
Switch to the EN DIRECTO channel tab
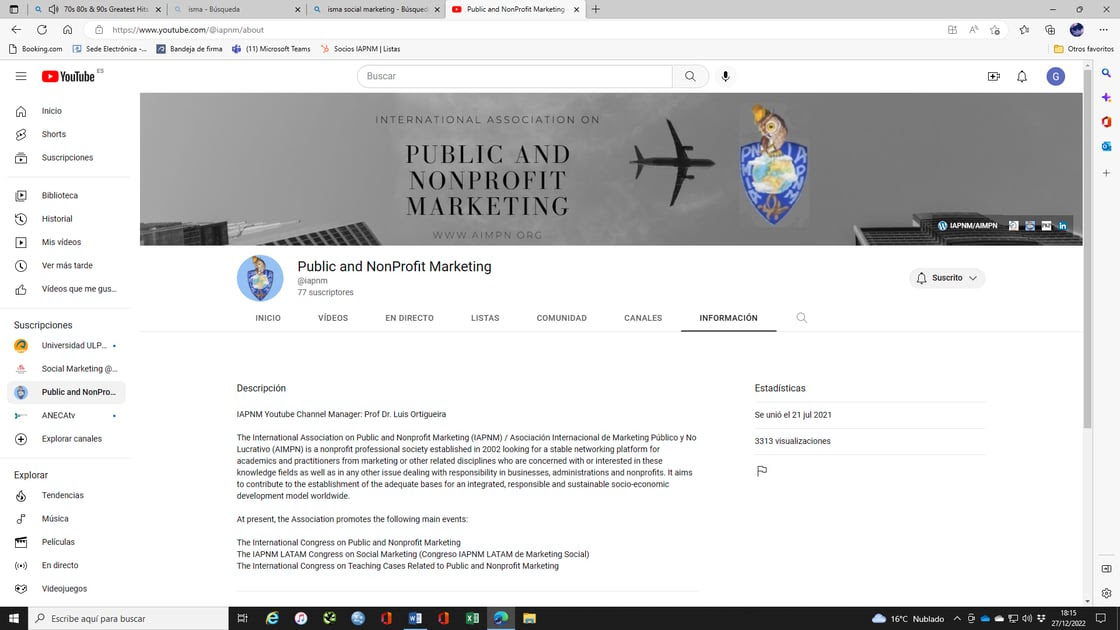point(409,318)
